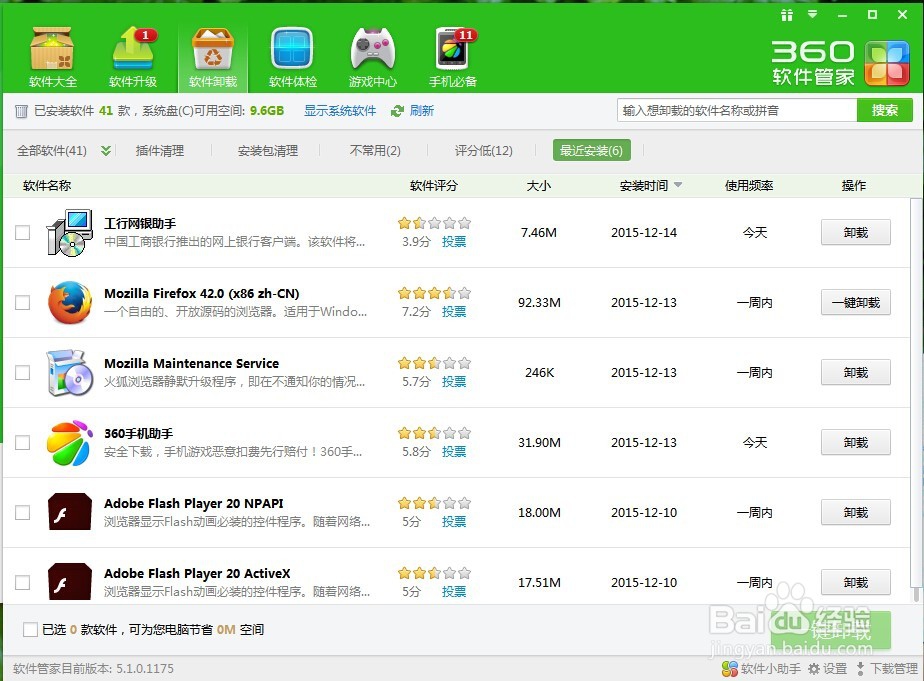Click star rating of 工行网银助手

434,223
